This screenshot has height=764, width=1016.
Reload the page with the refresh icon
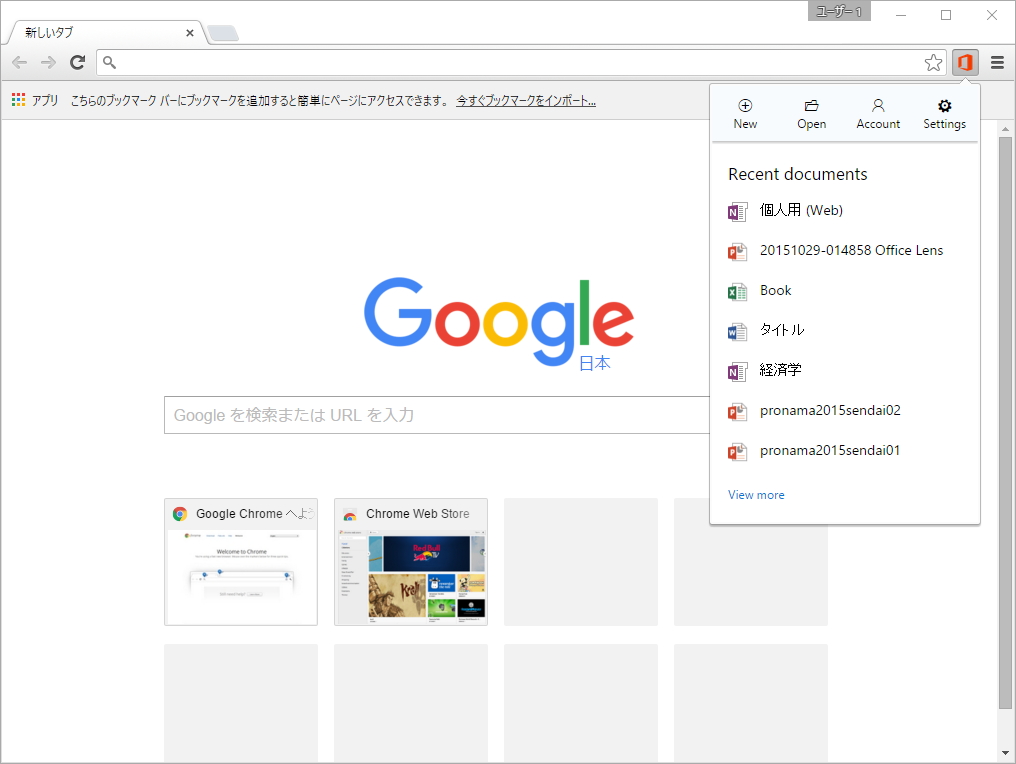click(78, 62)
